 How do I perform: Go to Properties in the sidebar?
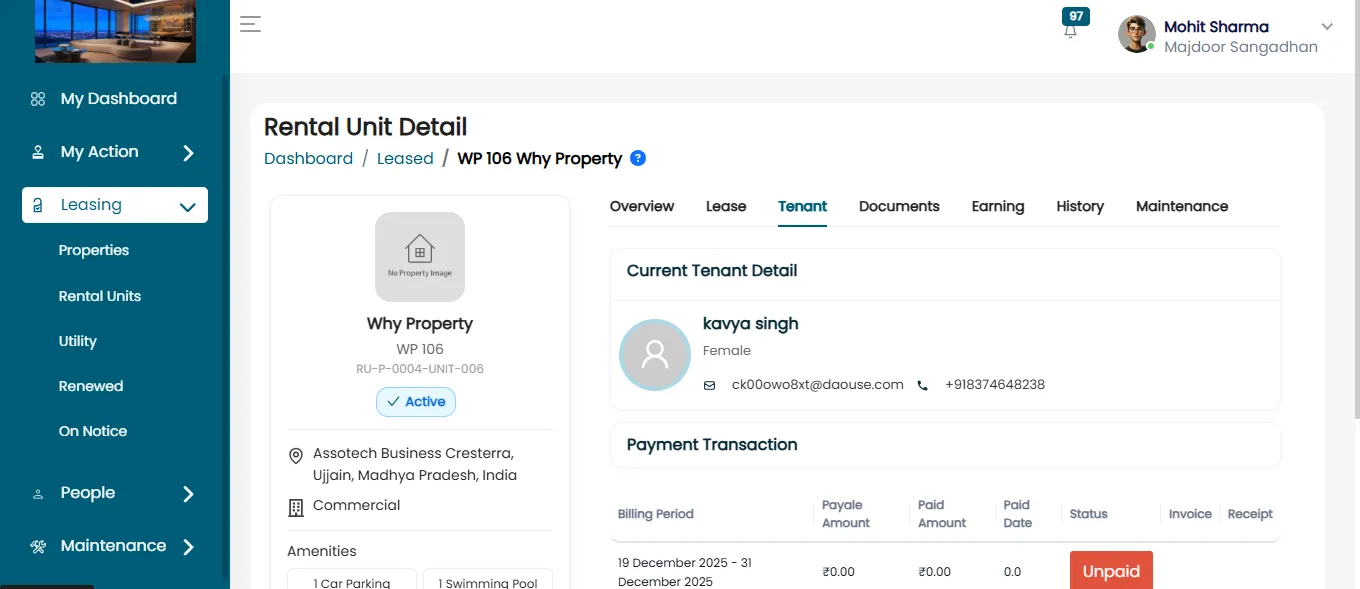[x=94, y=250]
